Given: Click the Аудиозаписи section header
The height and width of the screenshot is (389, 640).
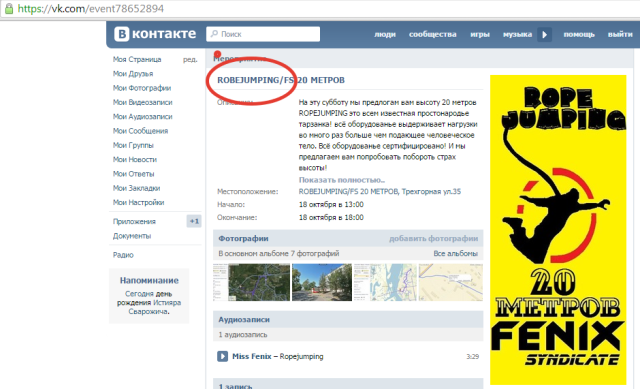Looking at the screenshot, I should click(244, 320).
